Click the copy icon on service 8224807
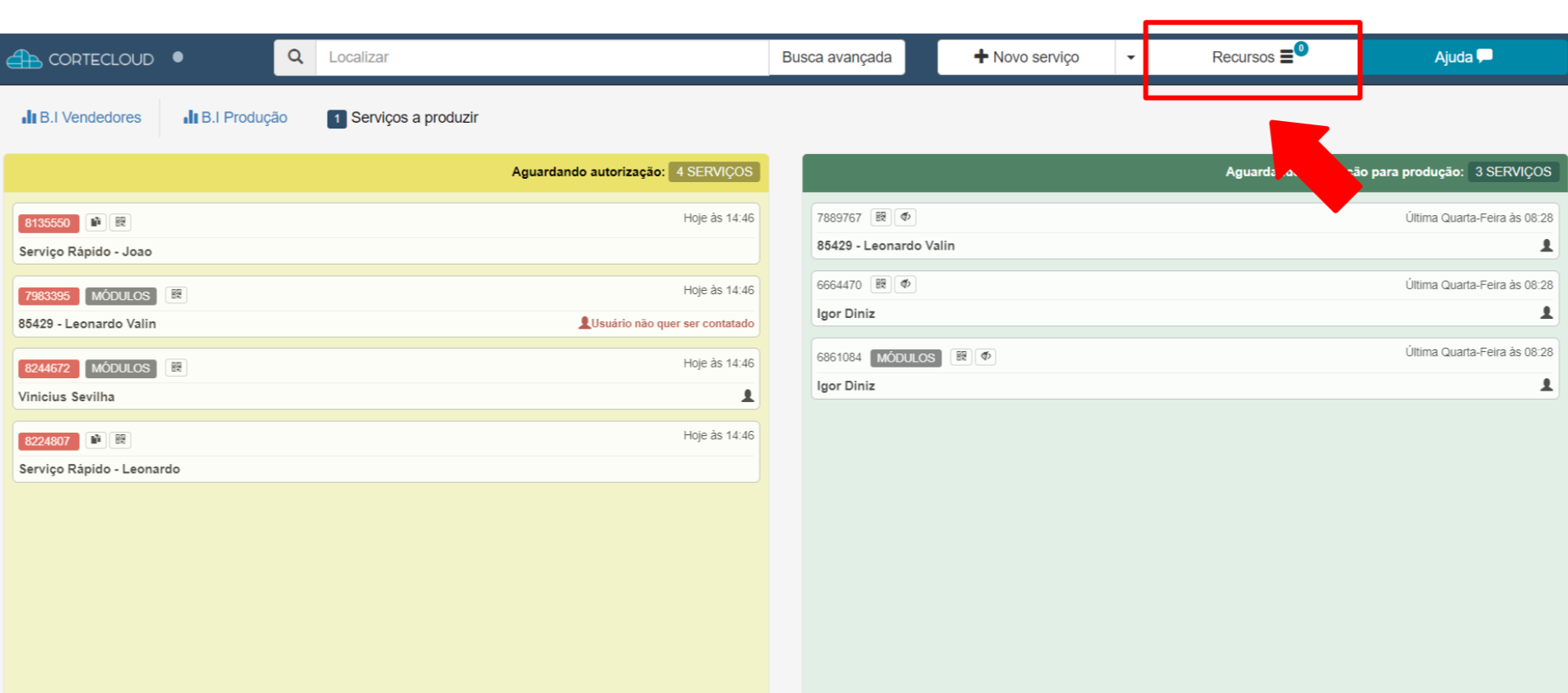Screen dimensions: 1568x693 pos(96,439)
